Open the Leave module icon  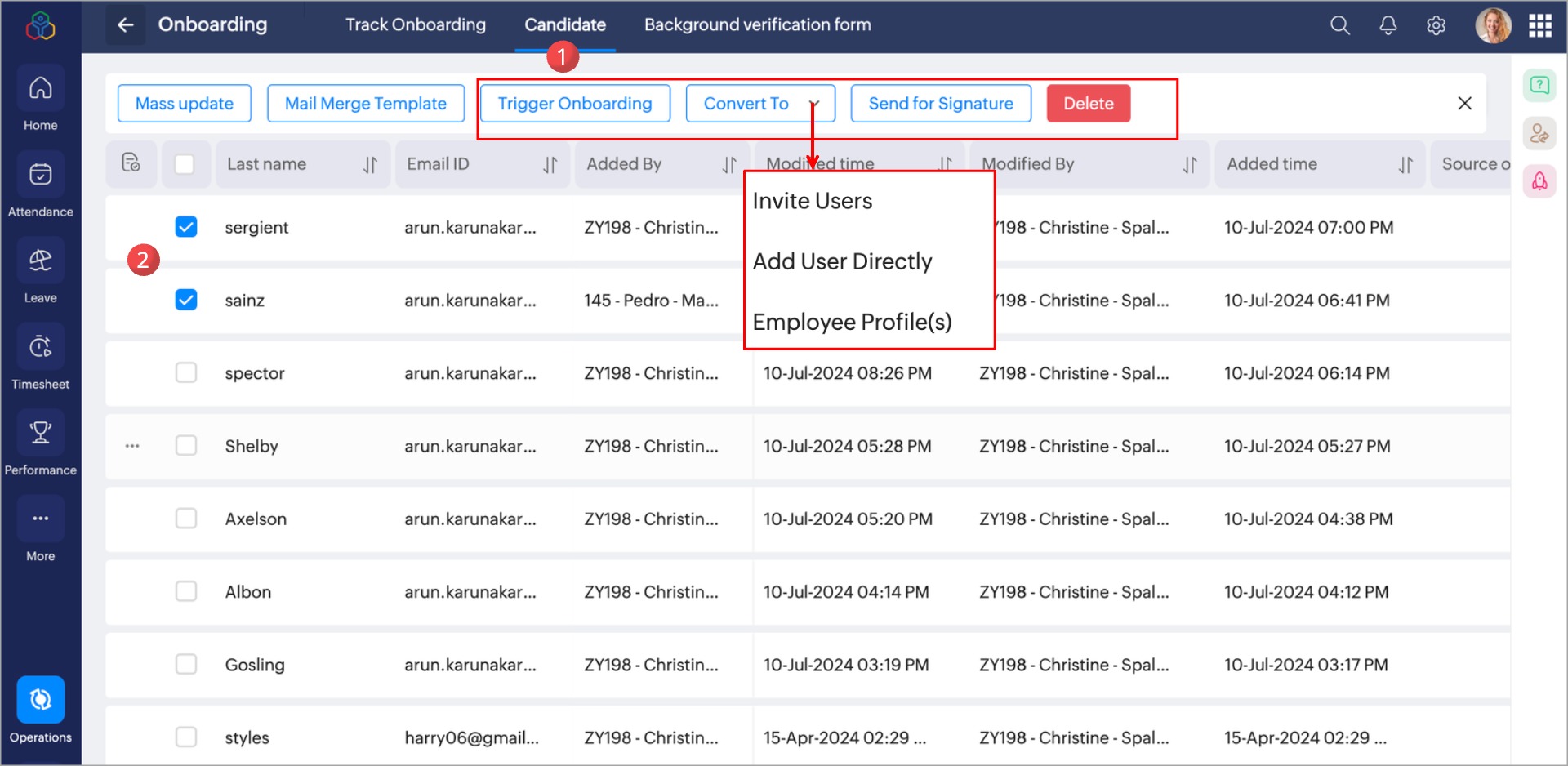click(40, 261)
